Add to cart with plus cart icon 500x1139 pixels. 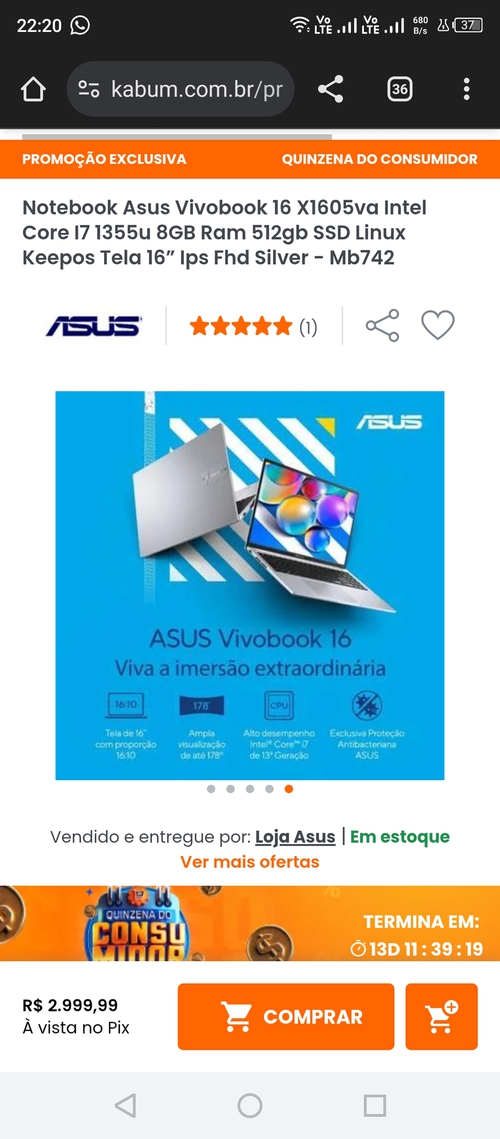coord(441,1016)
